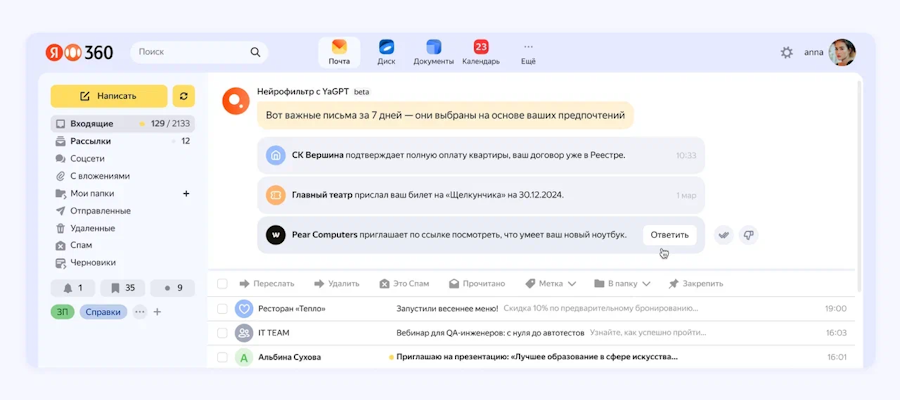This screenshot has width=900, height=400.
Task: Filter by flagged messages with count 35
Action: coord(123,288)
